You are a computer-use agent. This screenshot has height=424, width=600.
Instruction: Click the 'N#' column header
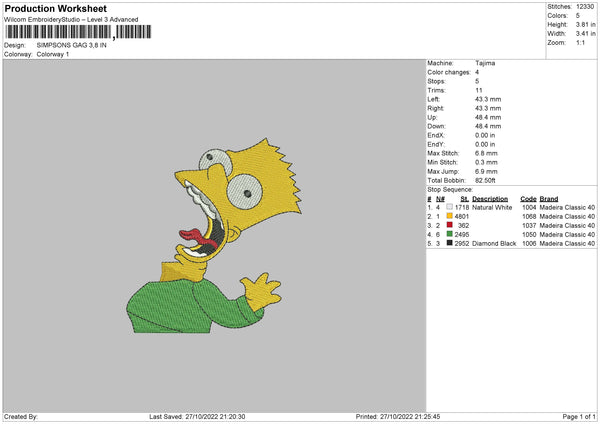[440, 199]
